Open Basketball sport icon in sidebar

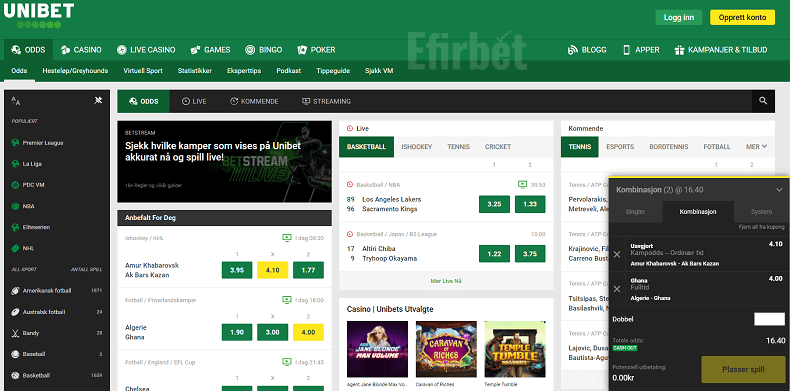[x=15, y=375]
